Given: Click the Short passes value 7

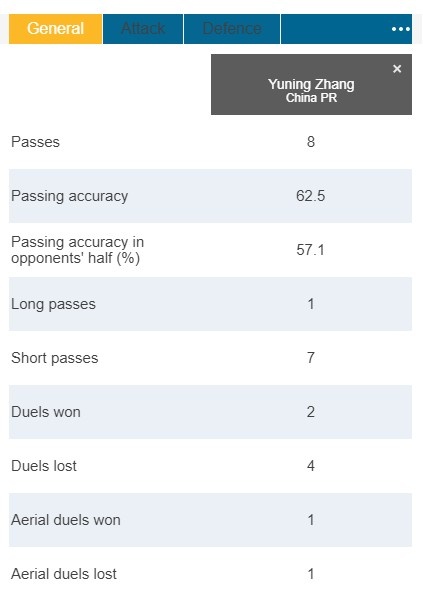Looking at the screenshot, I should (x=311, y=358).
